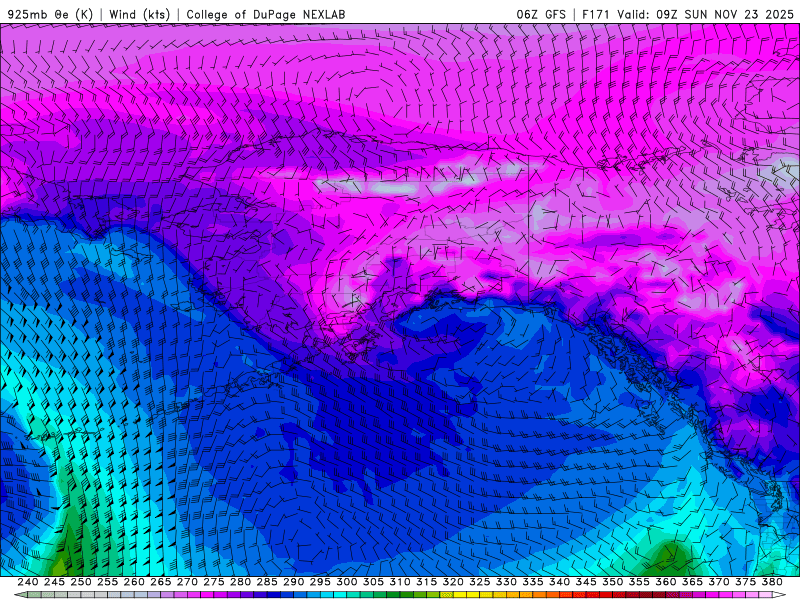This screenshot has height=600, width=800.
Task: Select the "Wind (kts)" header text
Action: coord(140,14)
